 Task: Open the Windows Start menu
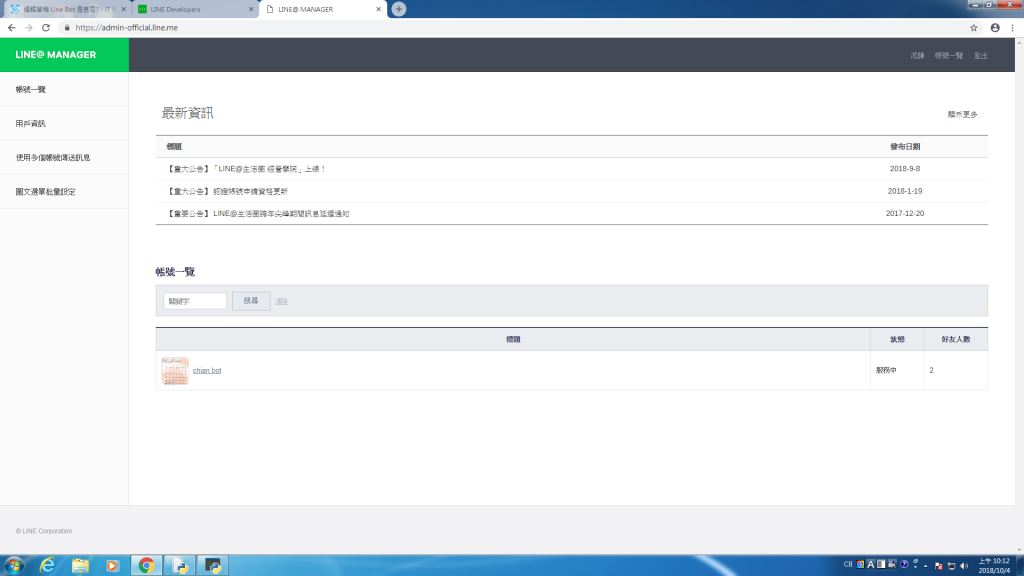click(x=14, y=566)
